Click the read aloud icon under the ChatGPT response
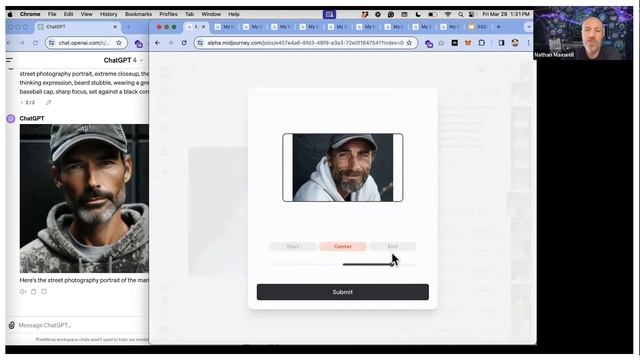Screen dimensions: 640x360 click(23, 291)
